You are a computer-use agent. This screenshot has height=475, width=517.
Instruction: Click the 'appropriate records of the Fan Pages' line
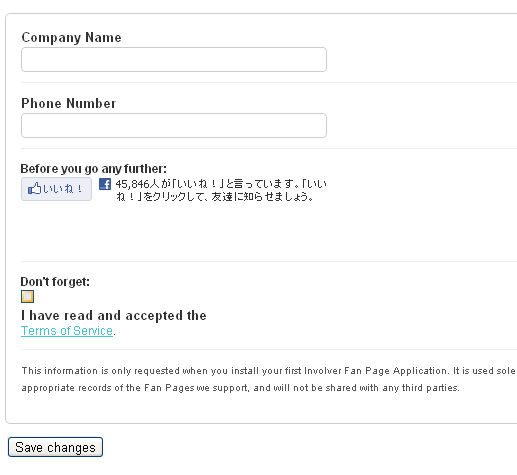tap(241, 388)
